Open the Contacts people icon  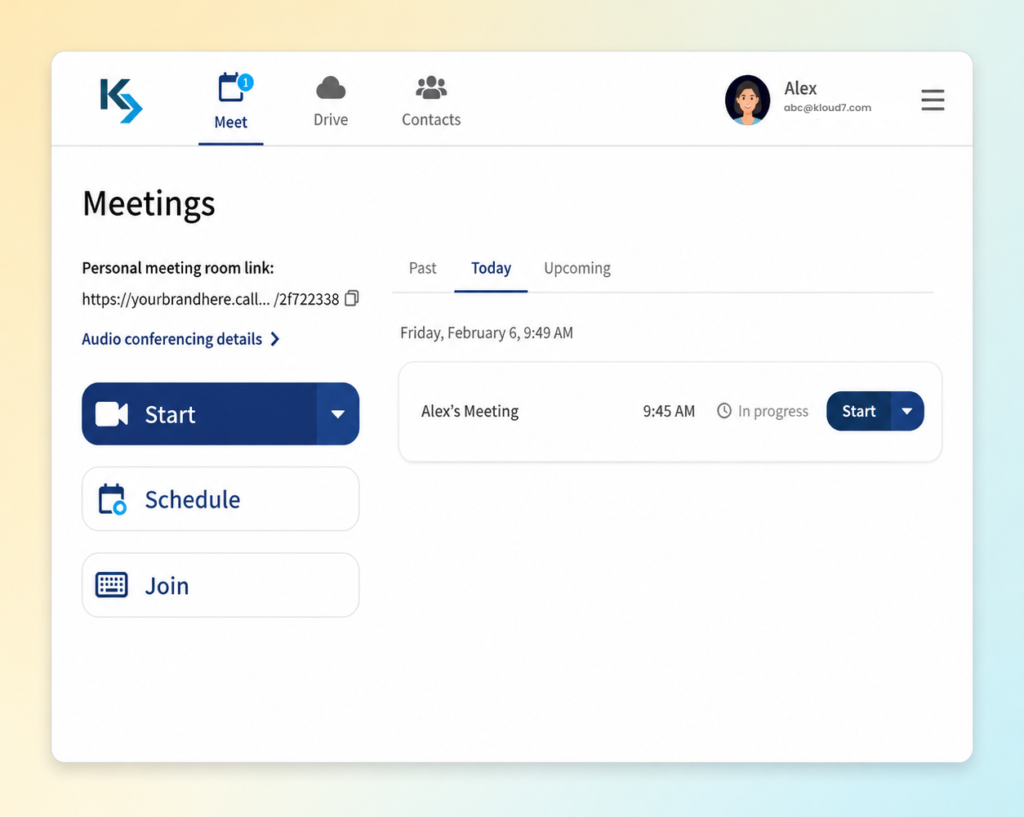click(431, 88)
